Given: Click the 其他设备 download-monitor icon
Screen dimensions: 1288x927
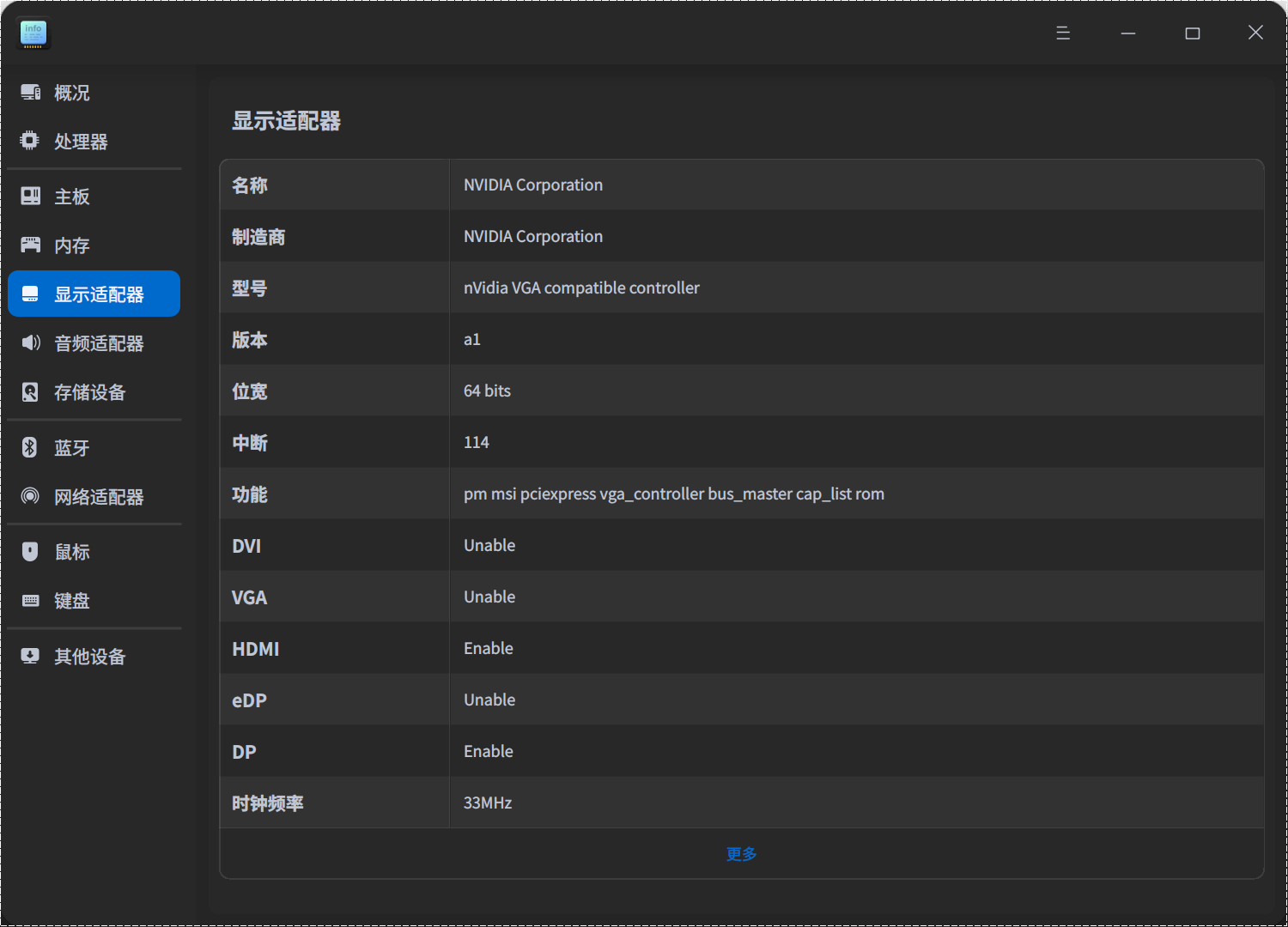Looking at the screenshot, I should tap(30, 656).
